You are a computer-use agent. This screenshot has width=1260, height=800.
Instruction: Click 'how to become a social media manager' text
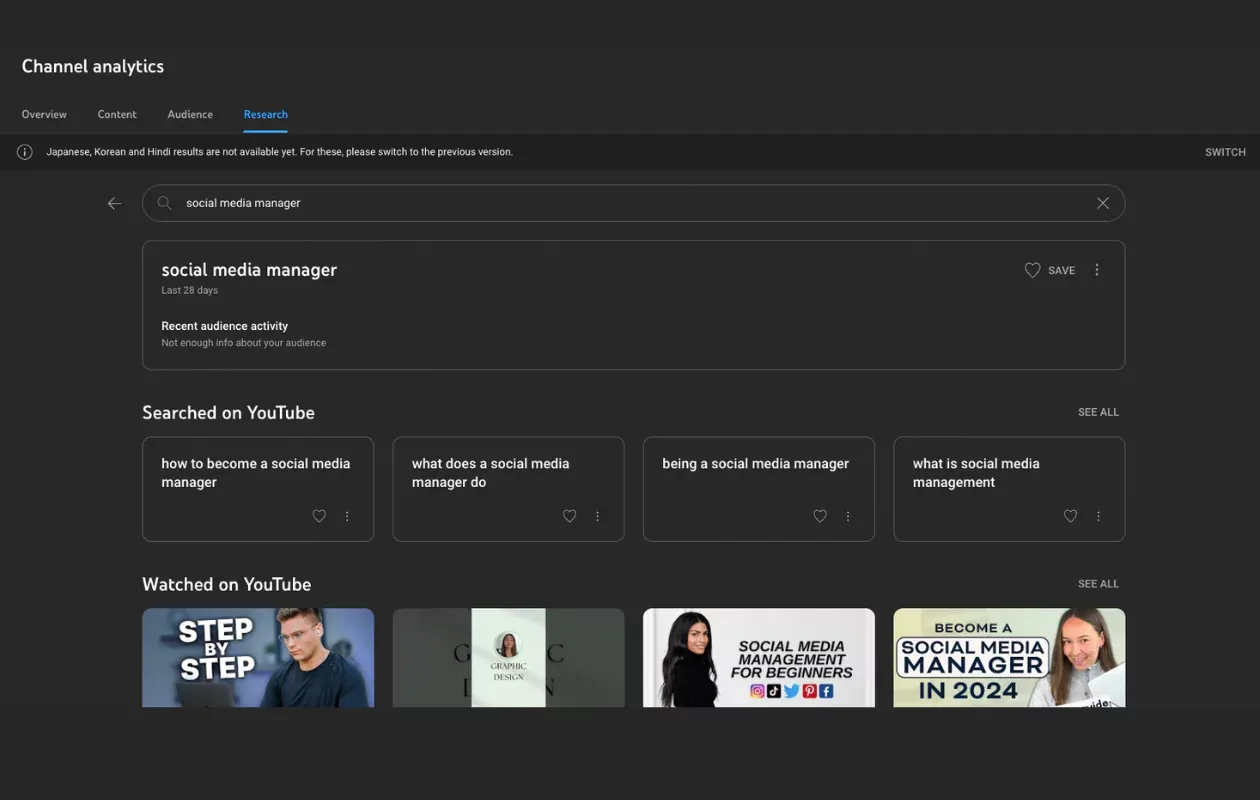pyautogui.click(x=256, y=473)
